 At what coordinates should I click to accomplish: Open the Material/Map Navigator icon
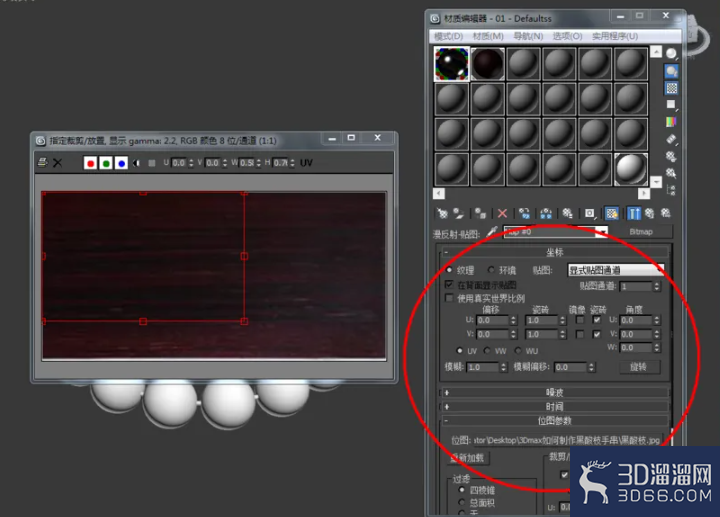(x=671, y=190)
